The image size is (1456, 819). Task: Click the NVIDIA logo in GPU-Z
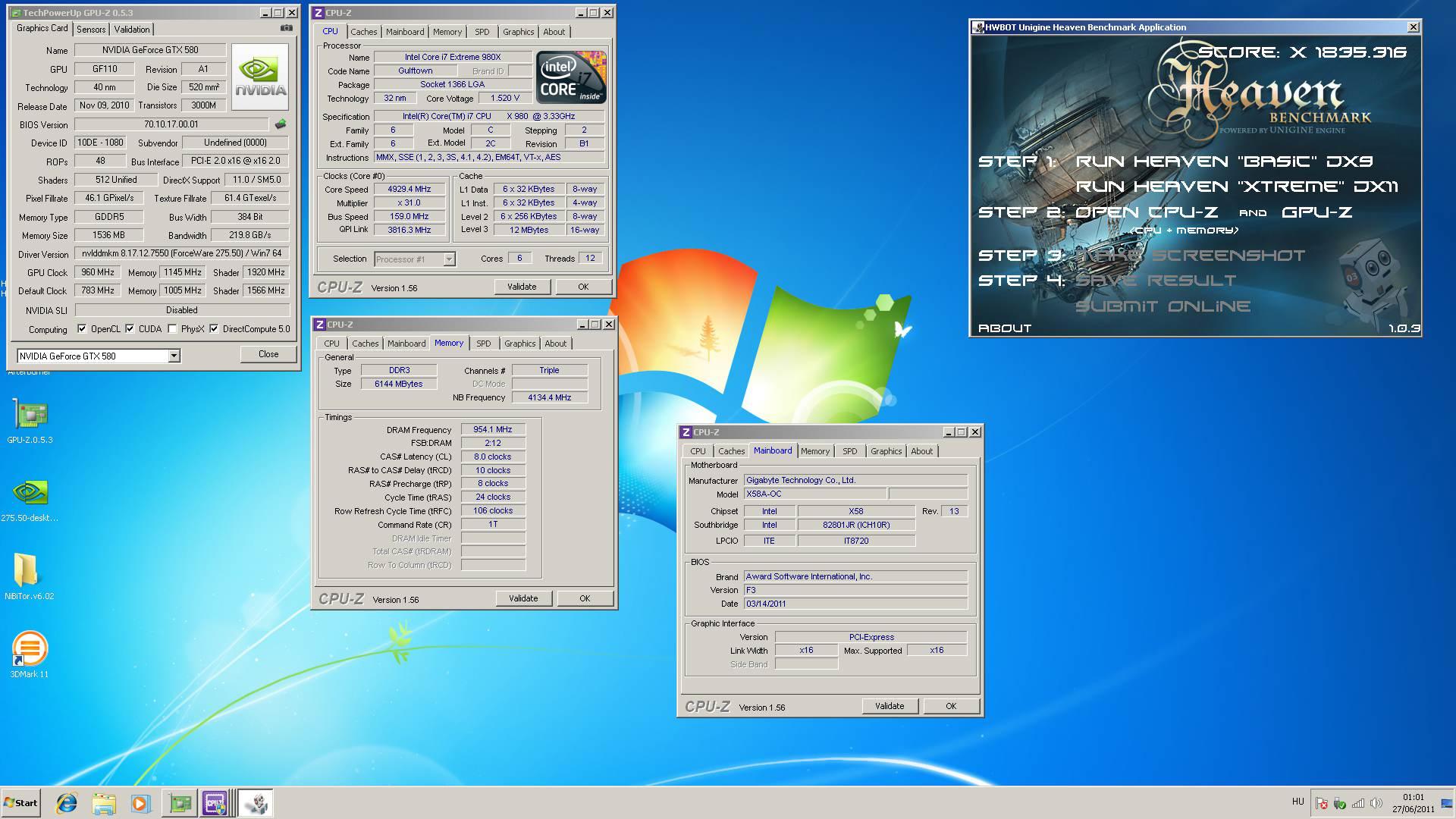point(260,77)
